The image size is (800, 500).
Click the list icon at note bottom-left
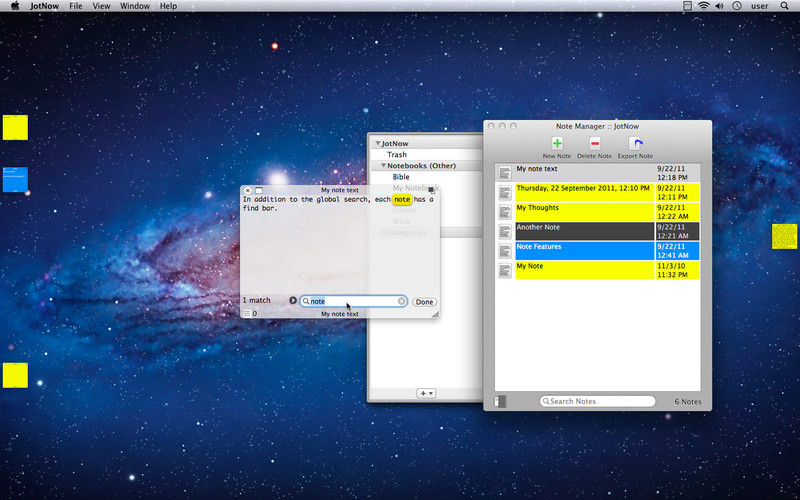[247, 314]
